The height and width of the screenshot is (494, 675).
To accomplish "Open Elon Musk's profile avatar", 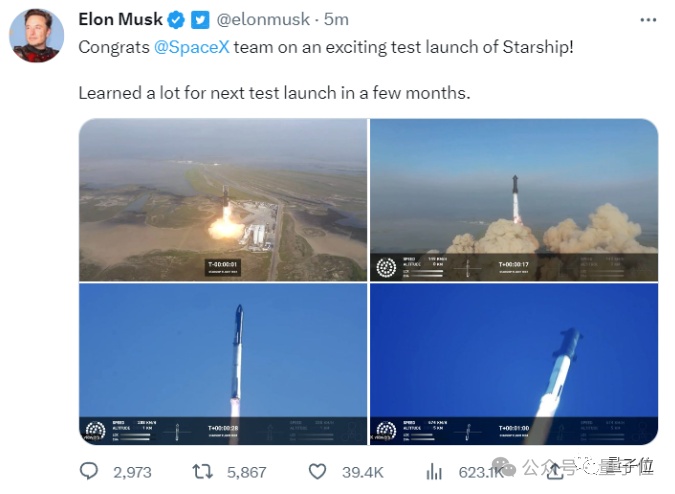I will (x=37, y=36).
